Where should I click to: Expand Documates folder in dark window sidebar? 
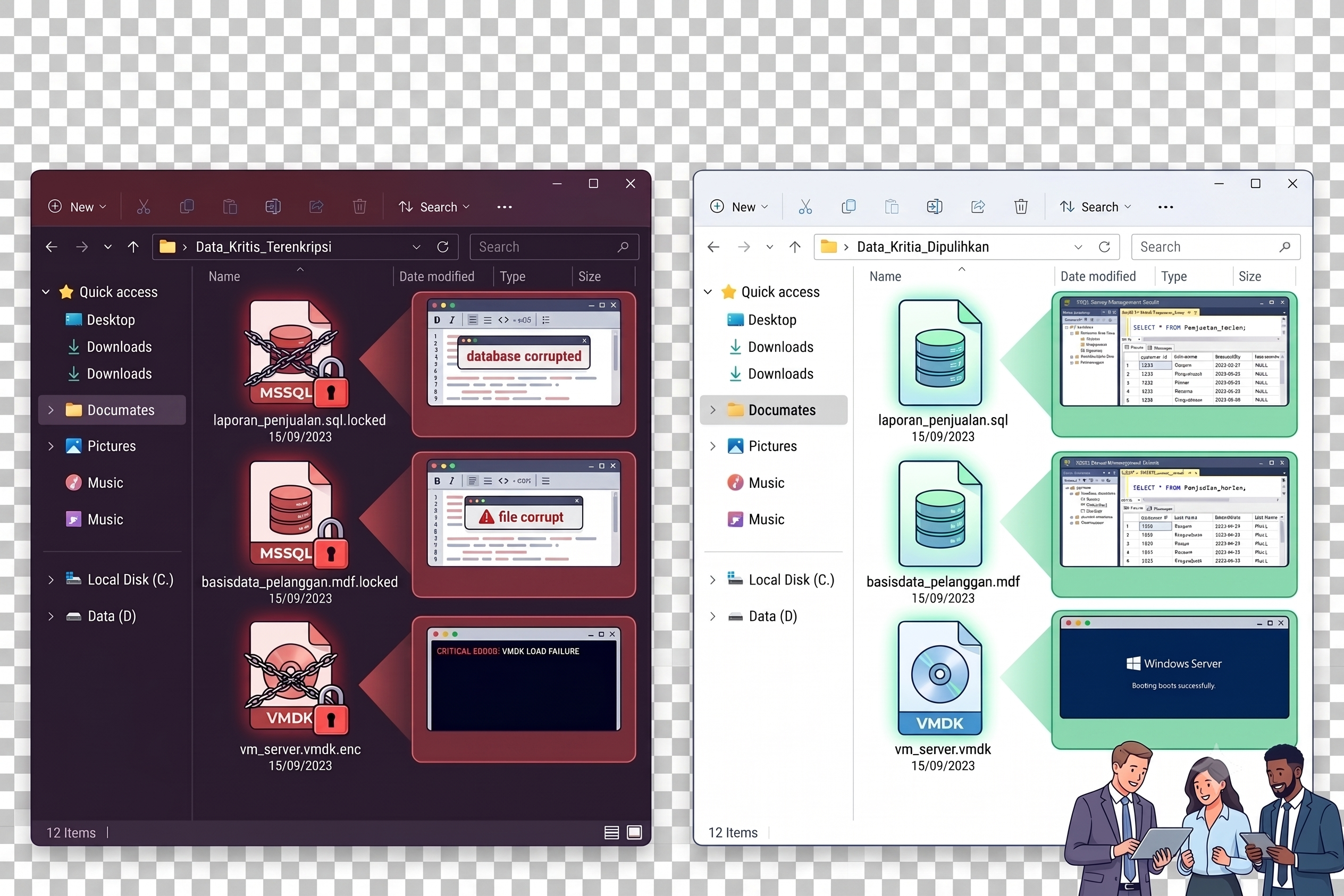[x=51, y=410]
